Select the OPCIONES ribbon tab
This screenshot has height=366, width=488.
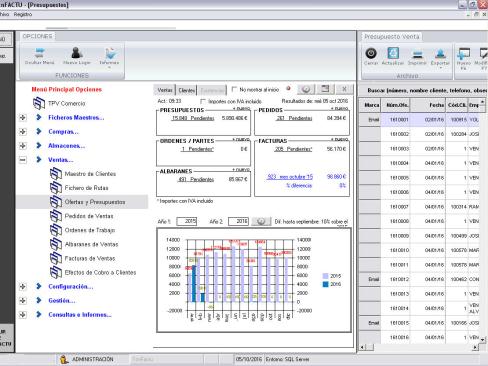click(37, 36)
